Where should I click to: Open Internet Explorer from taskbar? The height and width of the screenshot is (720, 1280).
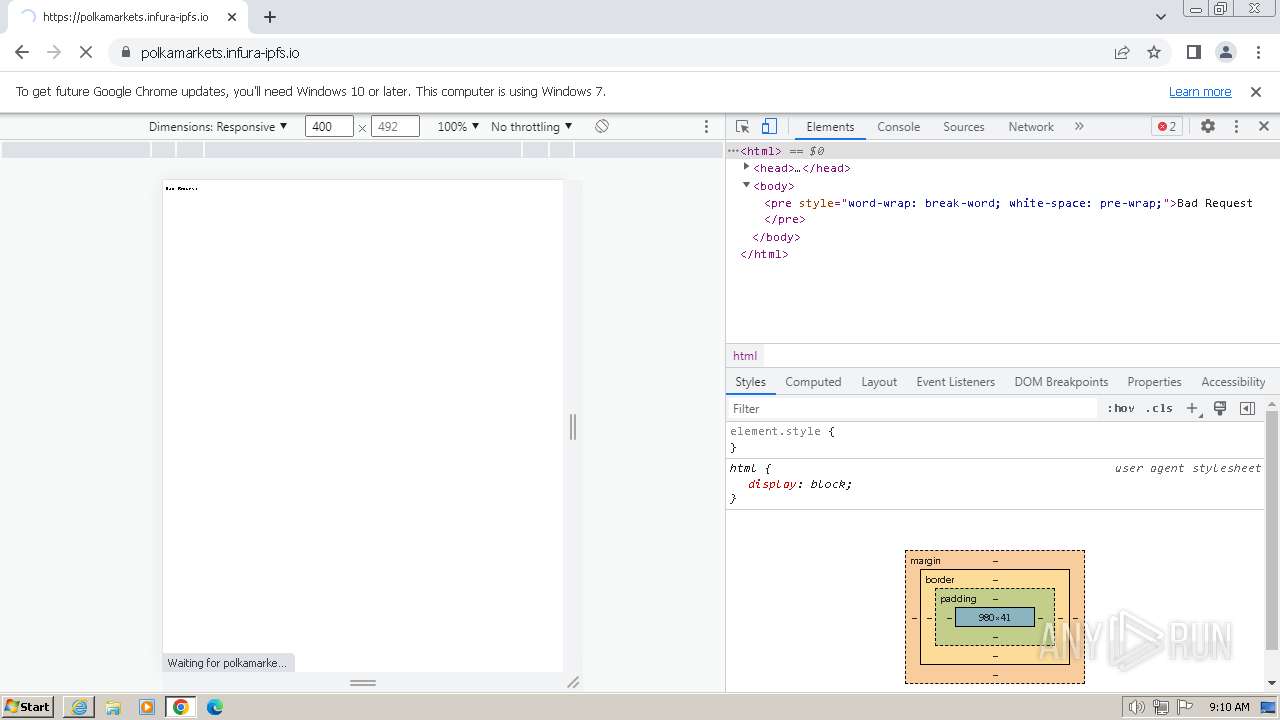(79, 707)
